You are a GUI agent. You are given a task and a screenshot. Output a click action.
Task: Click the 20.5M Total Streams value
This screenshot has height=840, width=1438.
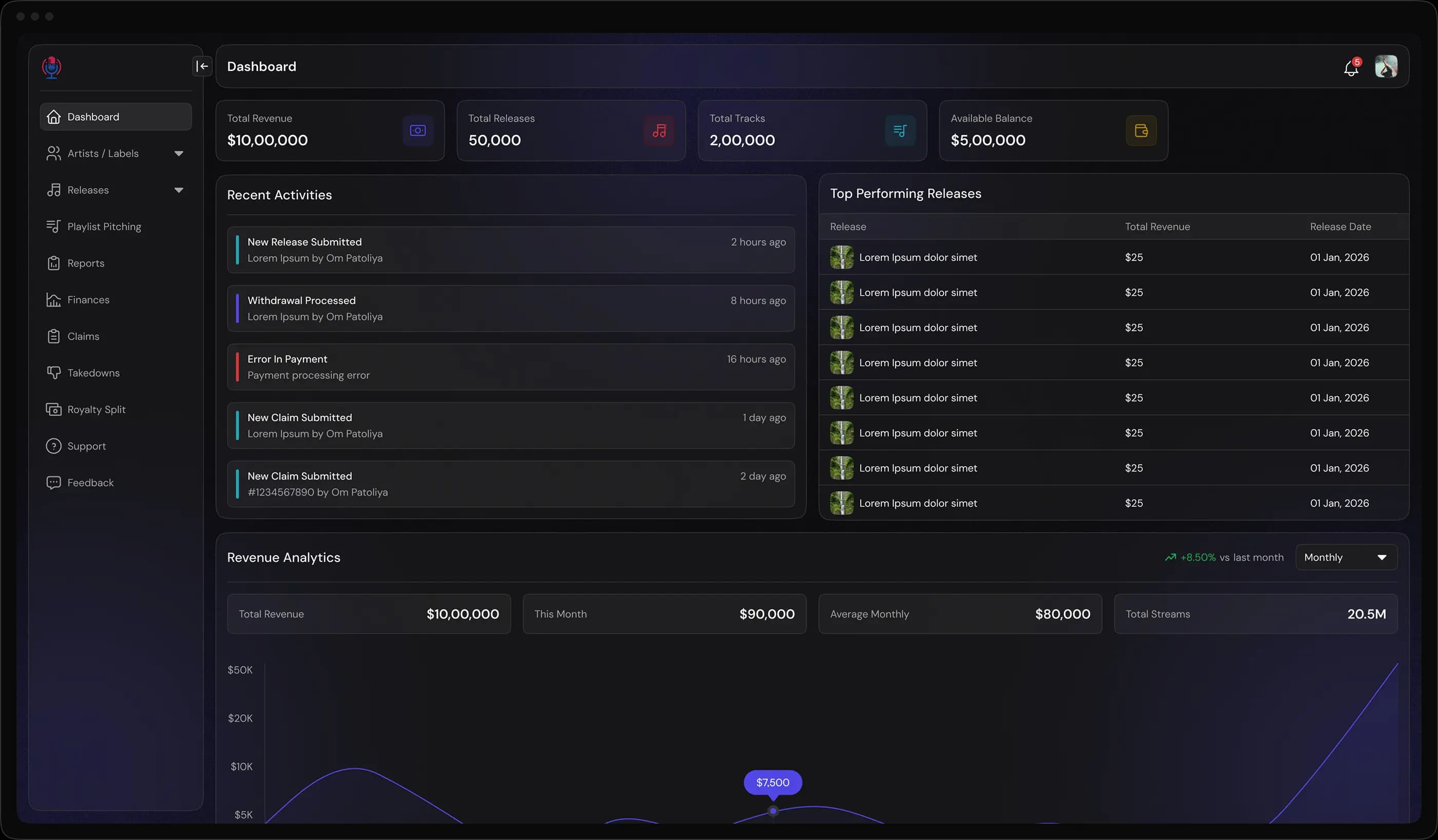[1366, 614]
